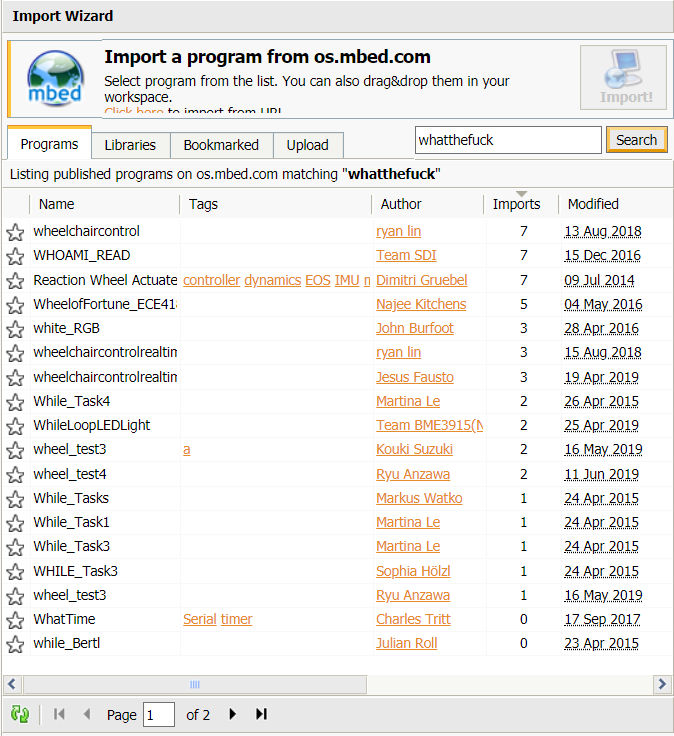Switch to the Libraries tab
Screen dimensions: 674x736
(130, 145)
